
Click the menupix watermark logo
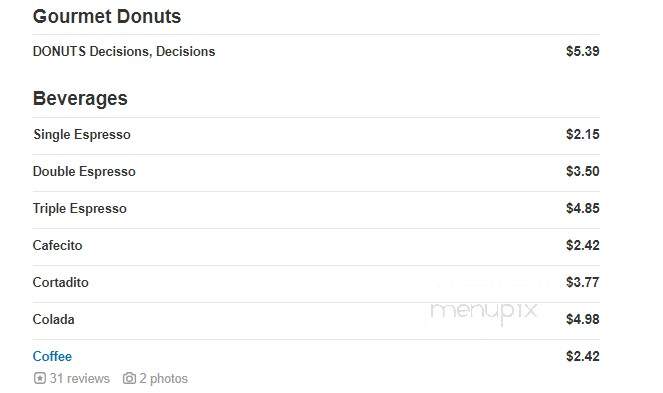[x=483, y=312]
